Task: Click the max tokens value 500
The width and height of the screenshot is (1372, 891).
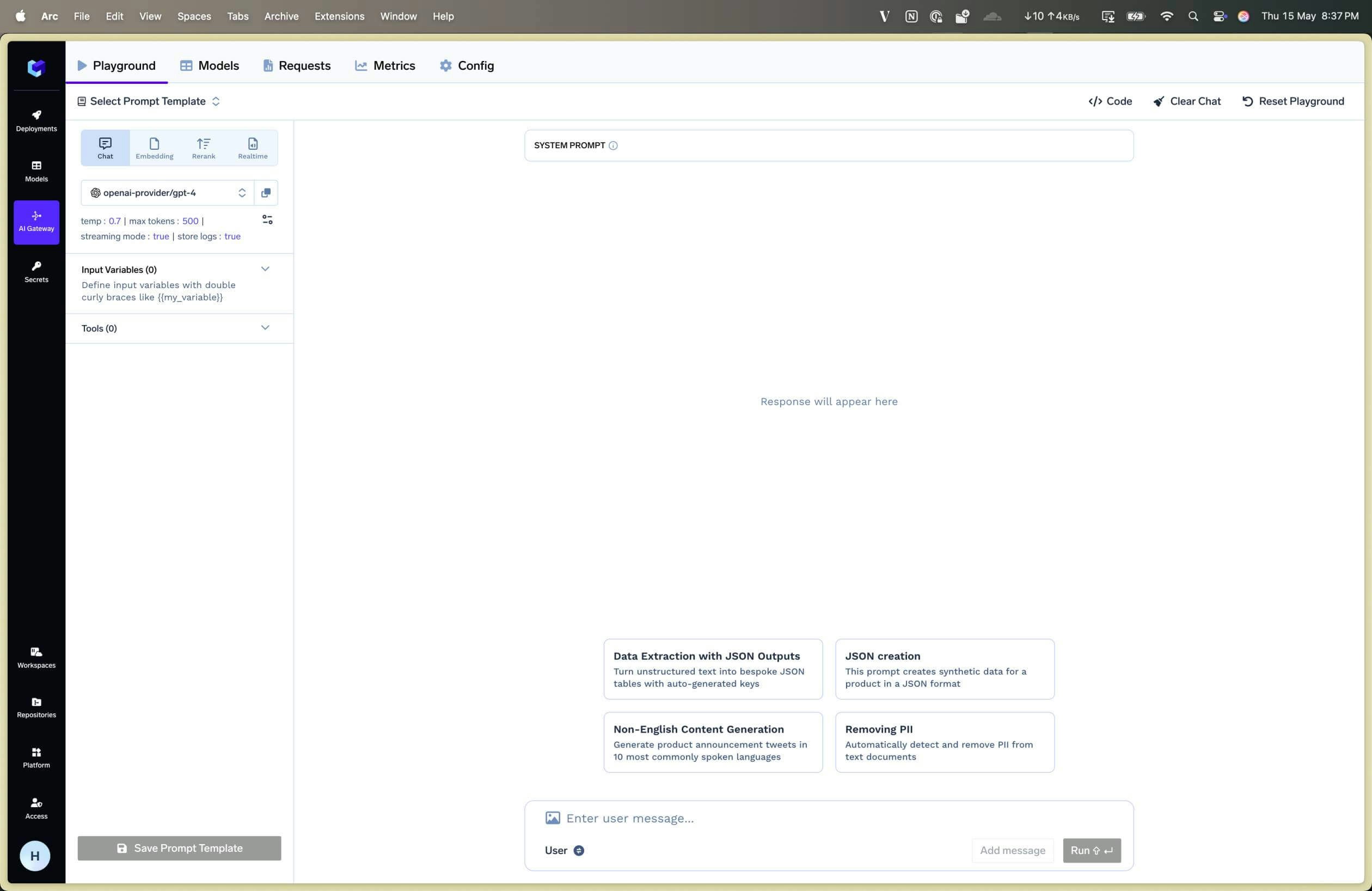Action: pyautogui.click(x=190, y=221)
